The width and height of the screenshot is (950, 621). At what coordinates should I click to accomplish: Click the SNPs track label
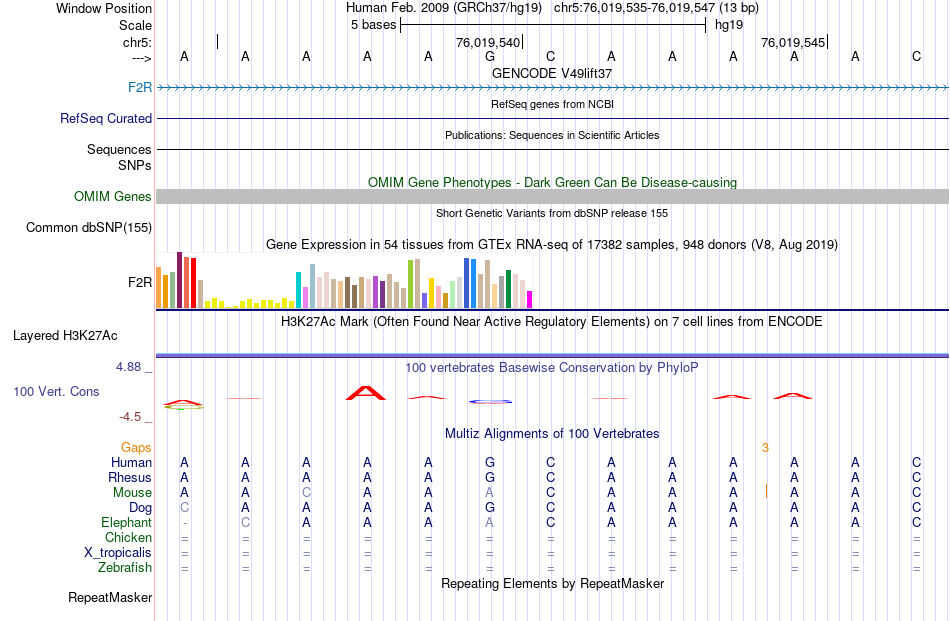pyautogui.click(x=135, y=165)
